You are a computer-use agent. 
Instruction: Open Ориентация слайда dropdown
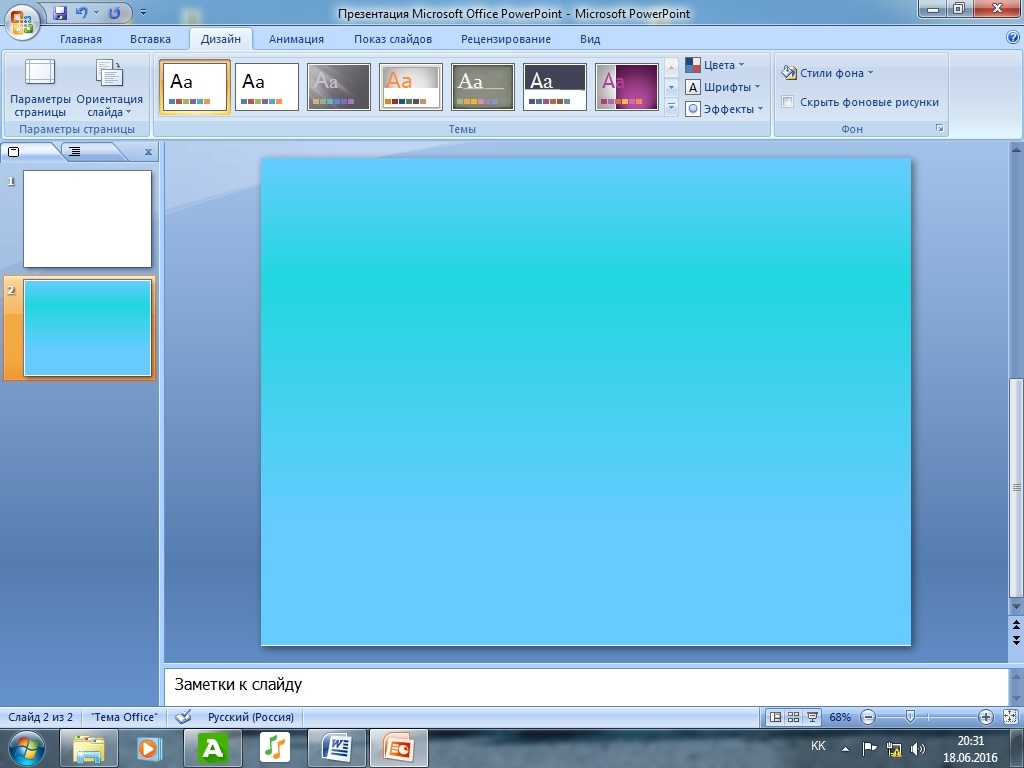click(x=109, y=88)
